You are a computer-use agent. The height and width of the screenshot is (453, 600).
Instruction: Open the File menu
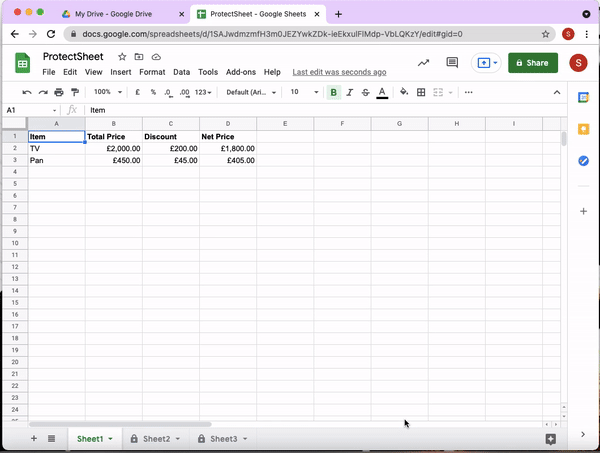(49, 72)
